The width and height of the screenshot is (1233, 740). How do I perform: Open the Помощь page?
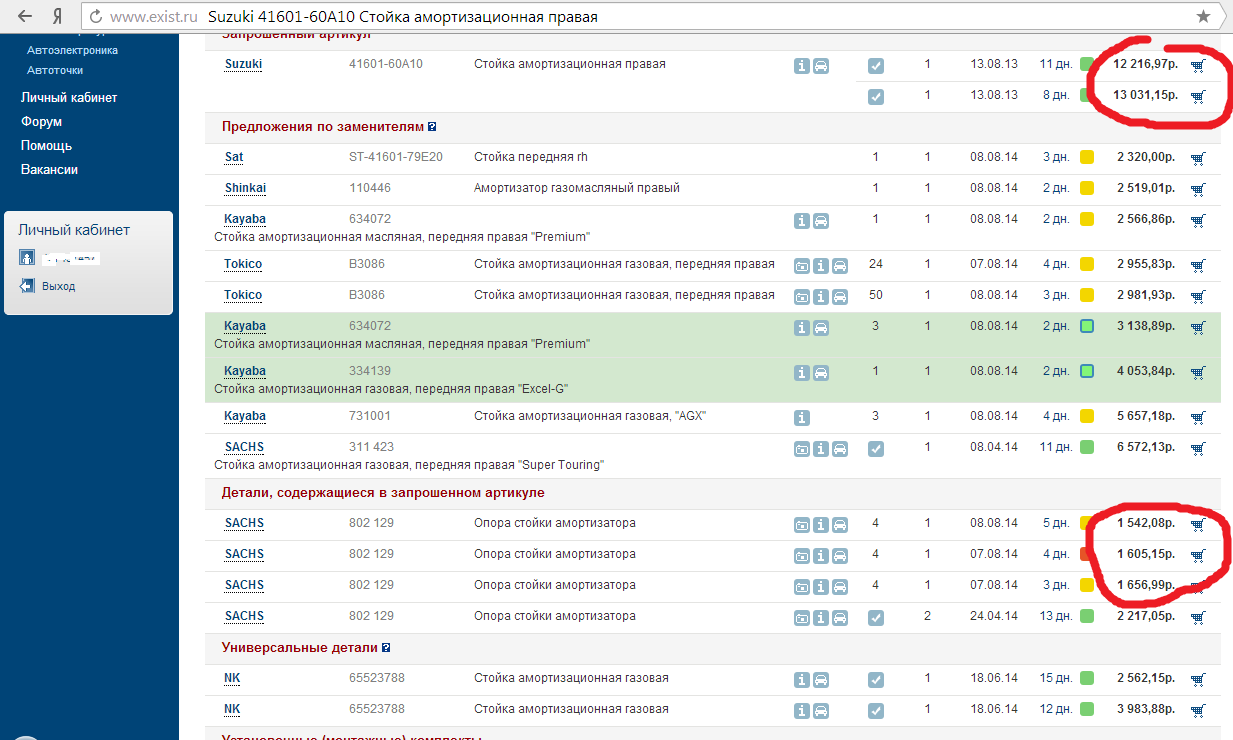click(46, 145)
